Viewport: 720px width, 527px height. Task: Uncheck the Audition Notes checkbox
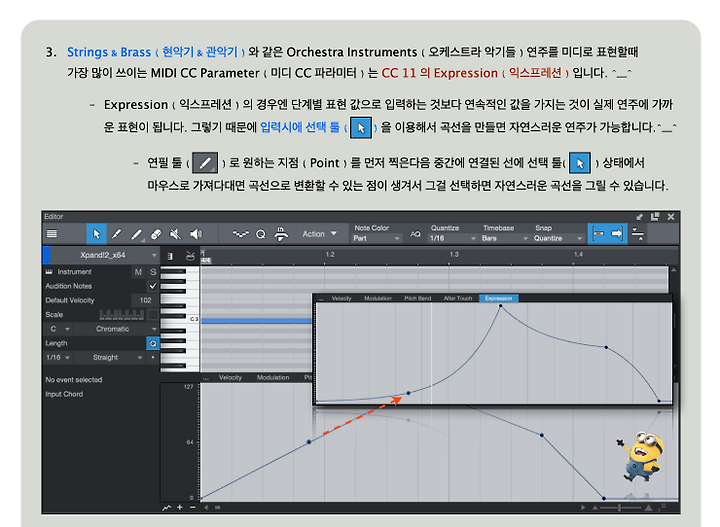pyautogui.click(x=153, y=286)
